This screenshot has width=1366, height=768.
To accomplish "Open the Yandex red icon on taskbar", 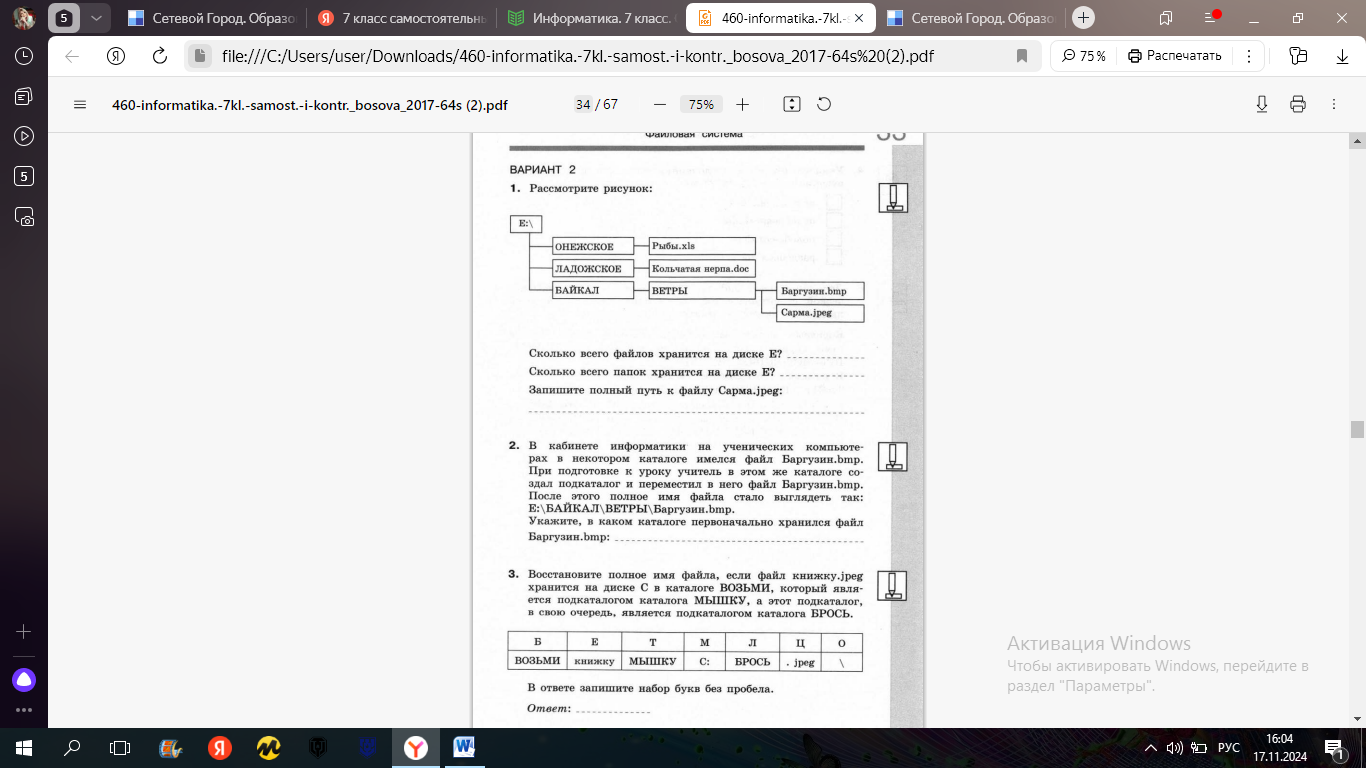I will pos(220,747).
